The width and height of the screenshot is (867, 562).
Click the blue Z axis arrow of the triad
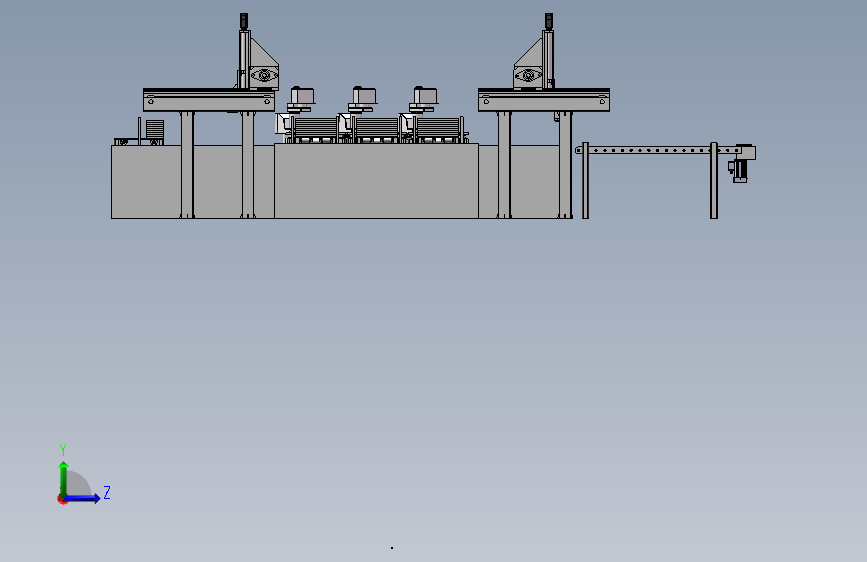(83, 498)
